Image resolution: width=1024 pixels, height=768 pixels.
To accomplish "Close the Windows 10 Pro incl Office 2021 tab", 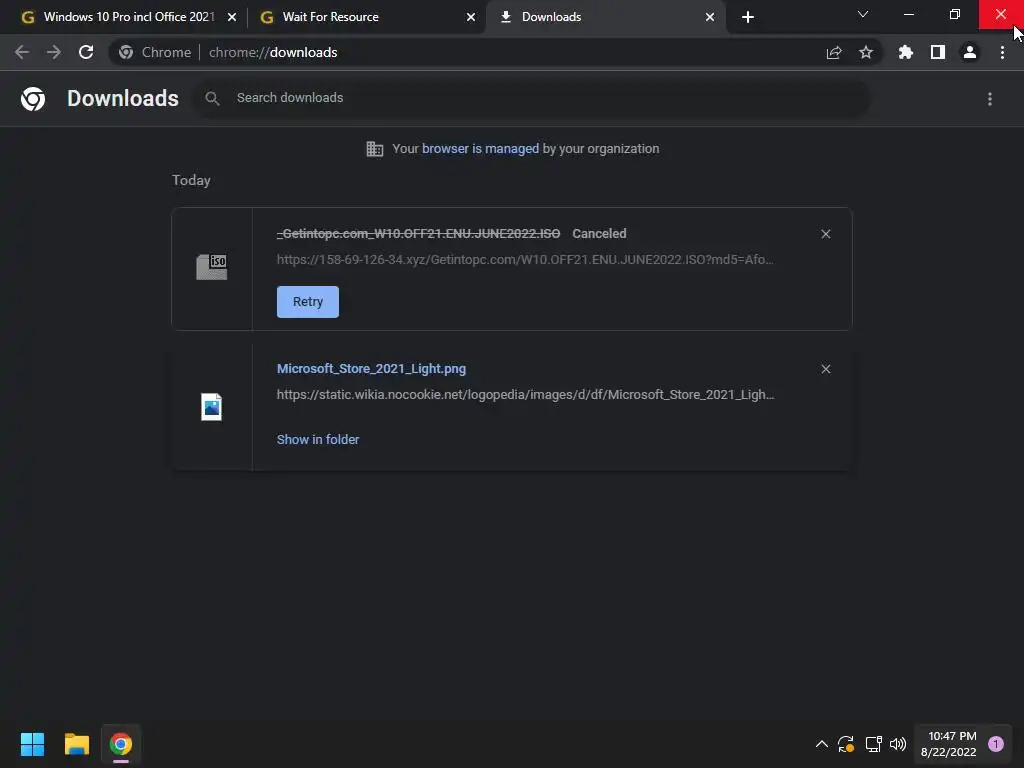I will click(x=232, y=17).
